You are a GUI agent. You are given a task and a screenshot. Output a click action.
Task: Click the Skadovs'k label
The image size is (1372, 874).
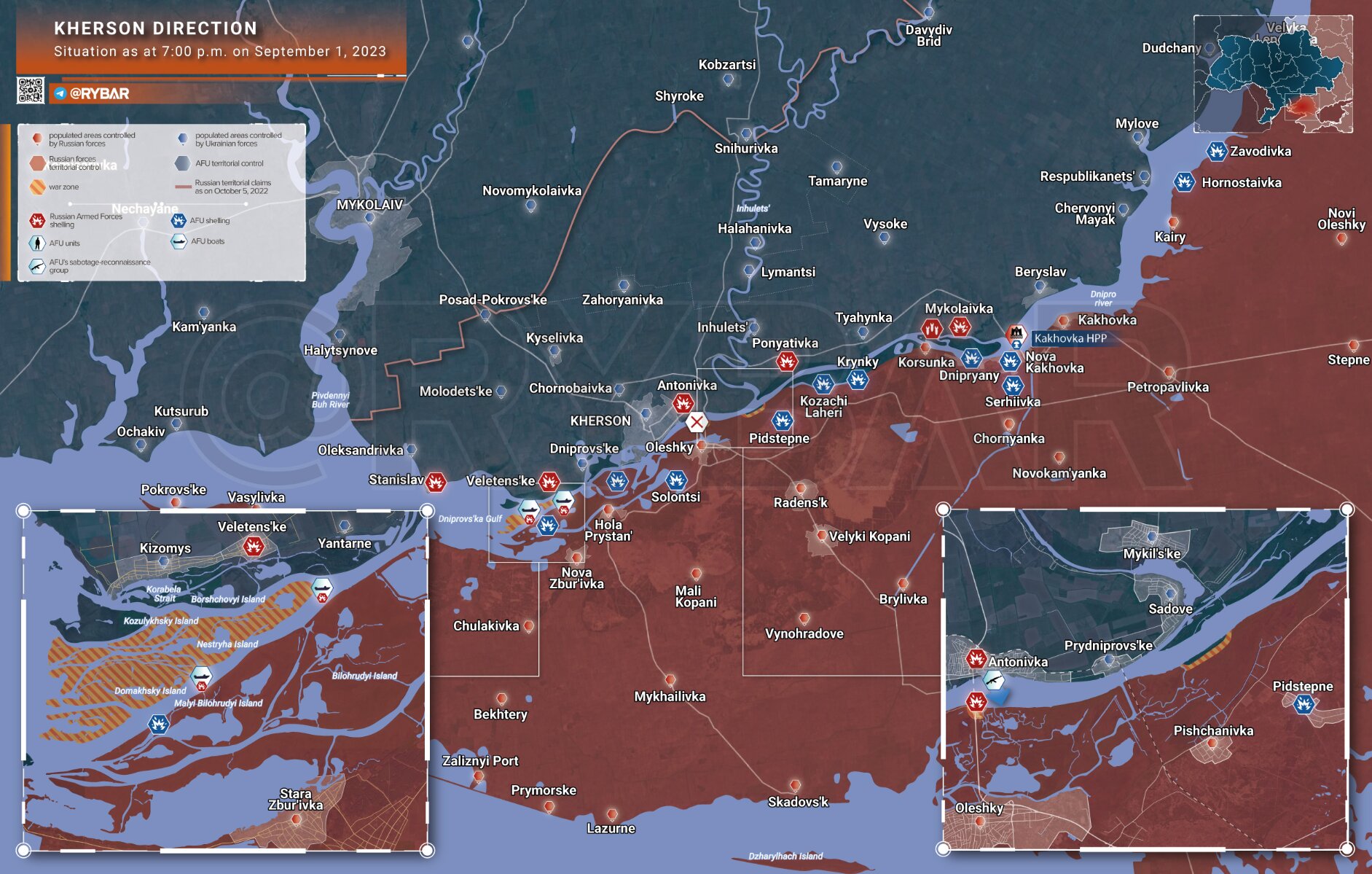(x=798, y=802)
